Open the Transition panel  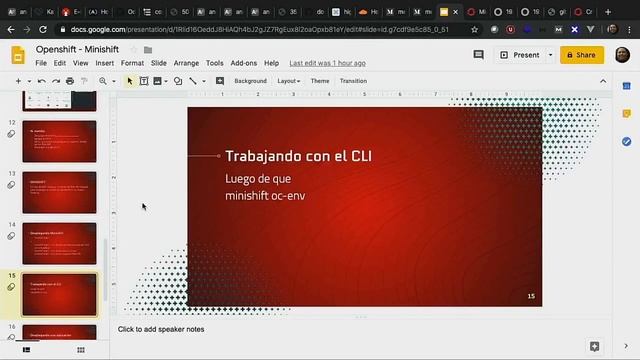(353, 81)
